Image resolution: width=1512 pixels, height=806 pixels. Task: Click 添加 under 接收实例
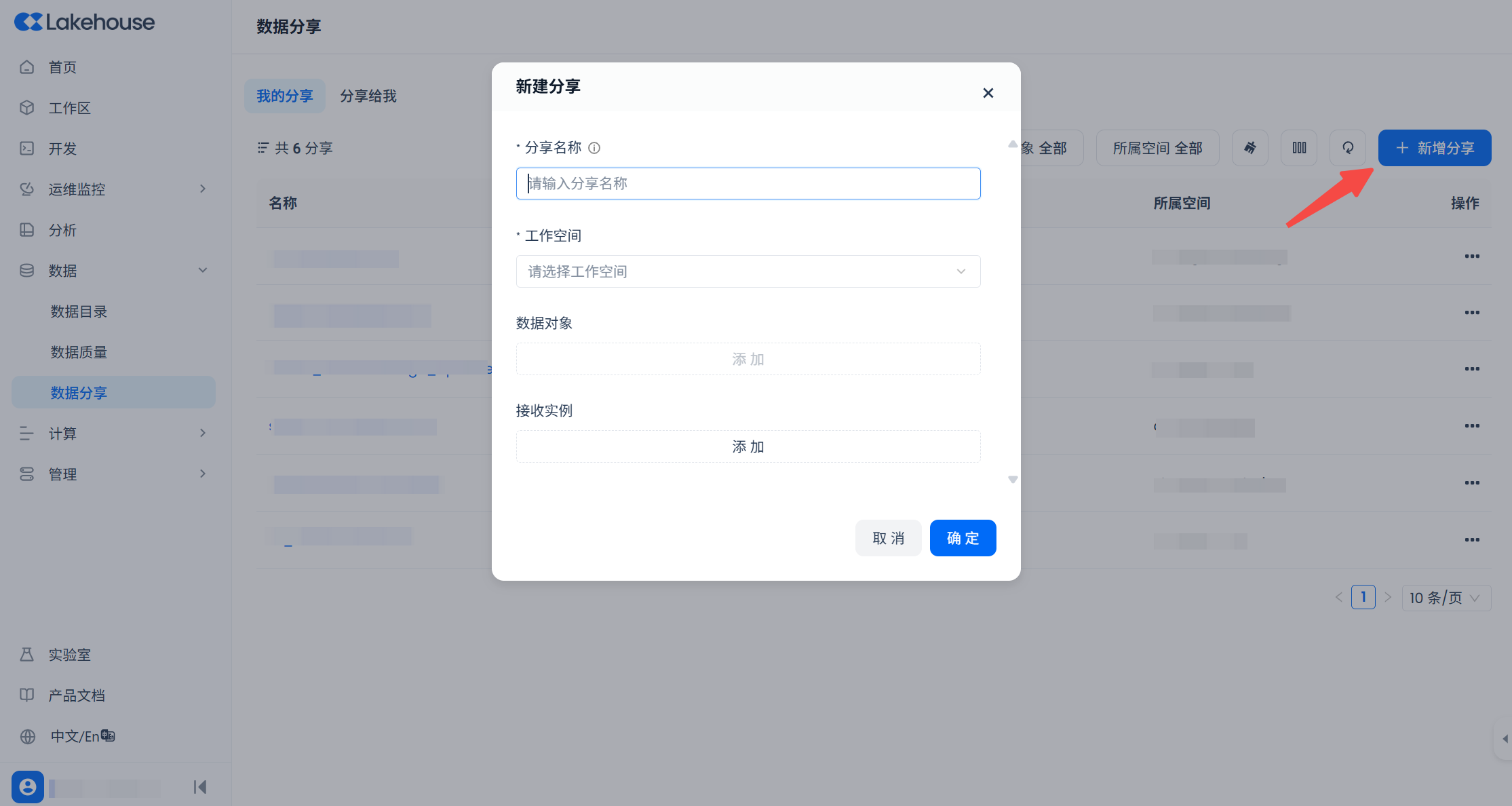748,446
